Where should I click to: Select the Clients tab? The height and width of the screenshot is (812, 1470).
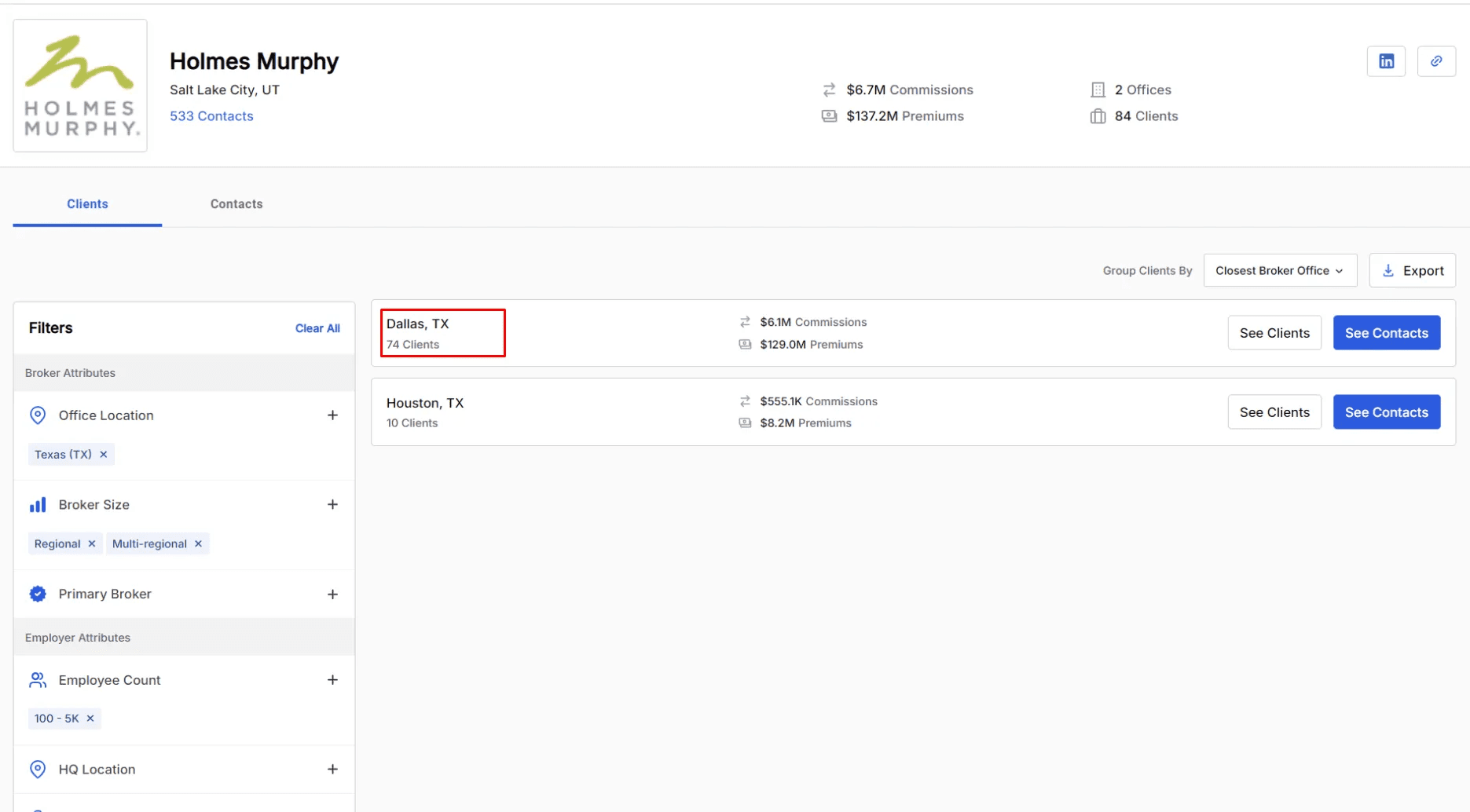click(x=87, y=203)
